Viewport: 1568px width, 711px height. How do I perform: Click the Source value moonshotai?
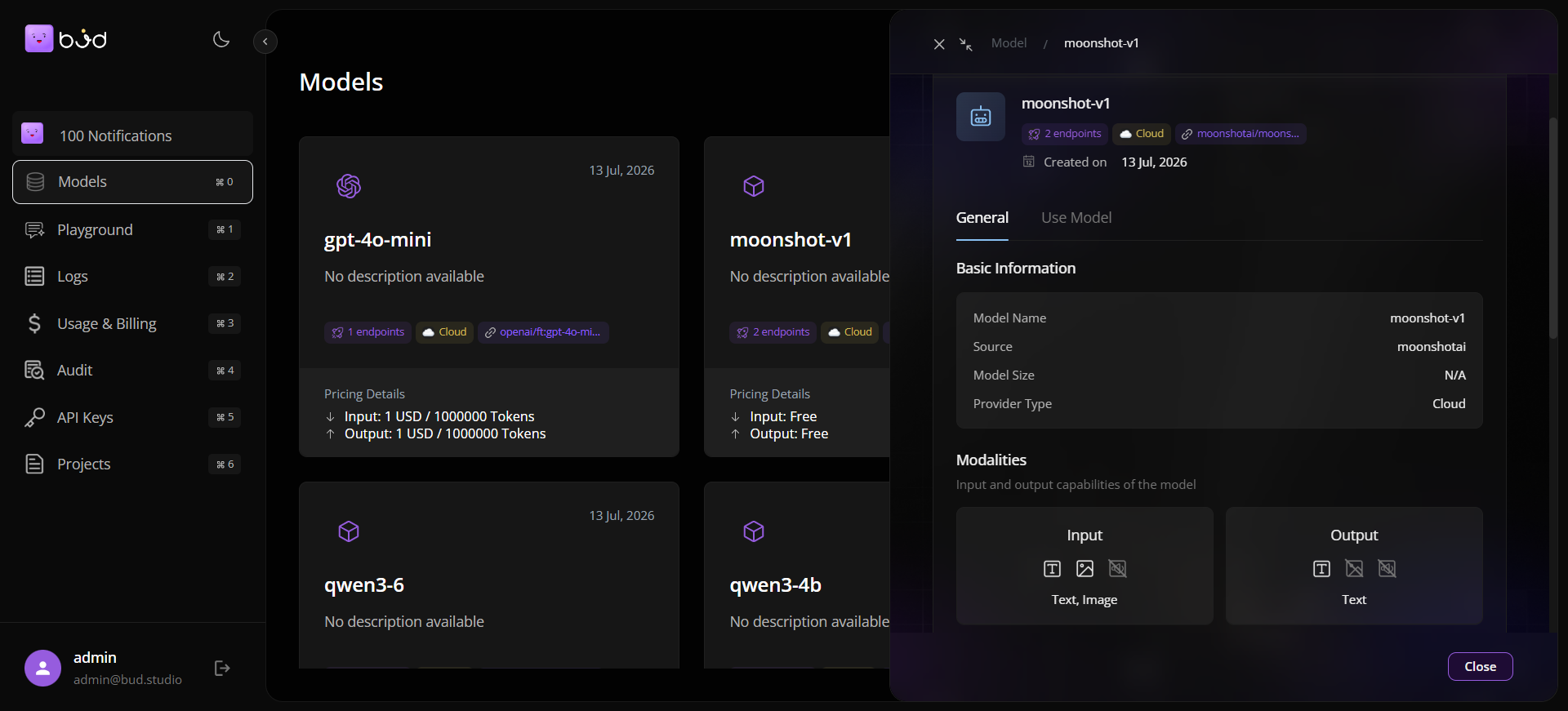tap(1432, 347)
